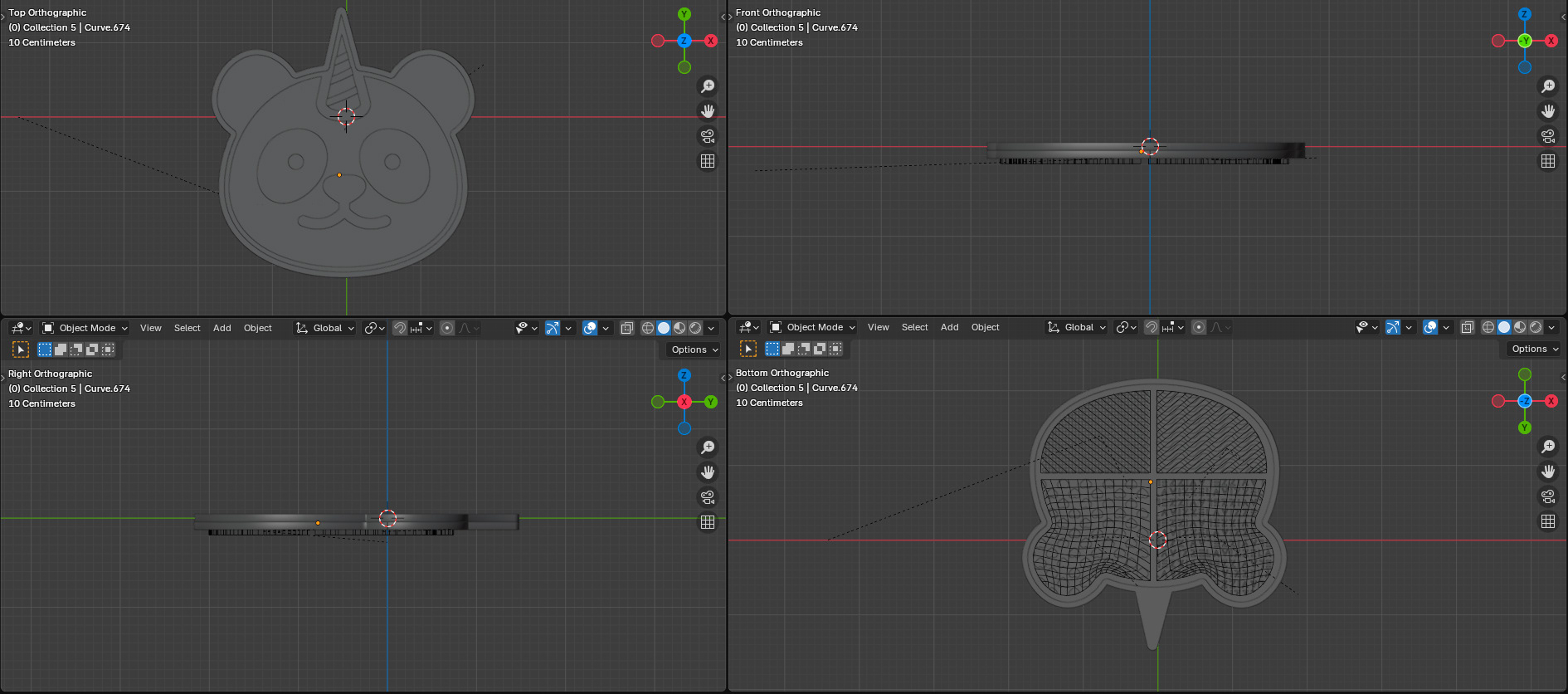Image resolution: width=1568 pixels, height=694 pixels.
Task: Click pan hand icon in Bottom Orthographic viewport
Action: pos(1548,472)
